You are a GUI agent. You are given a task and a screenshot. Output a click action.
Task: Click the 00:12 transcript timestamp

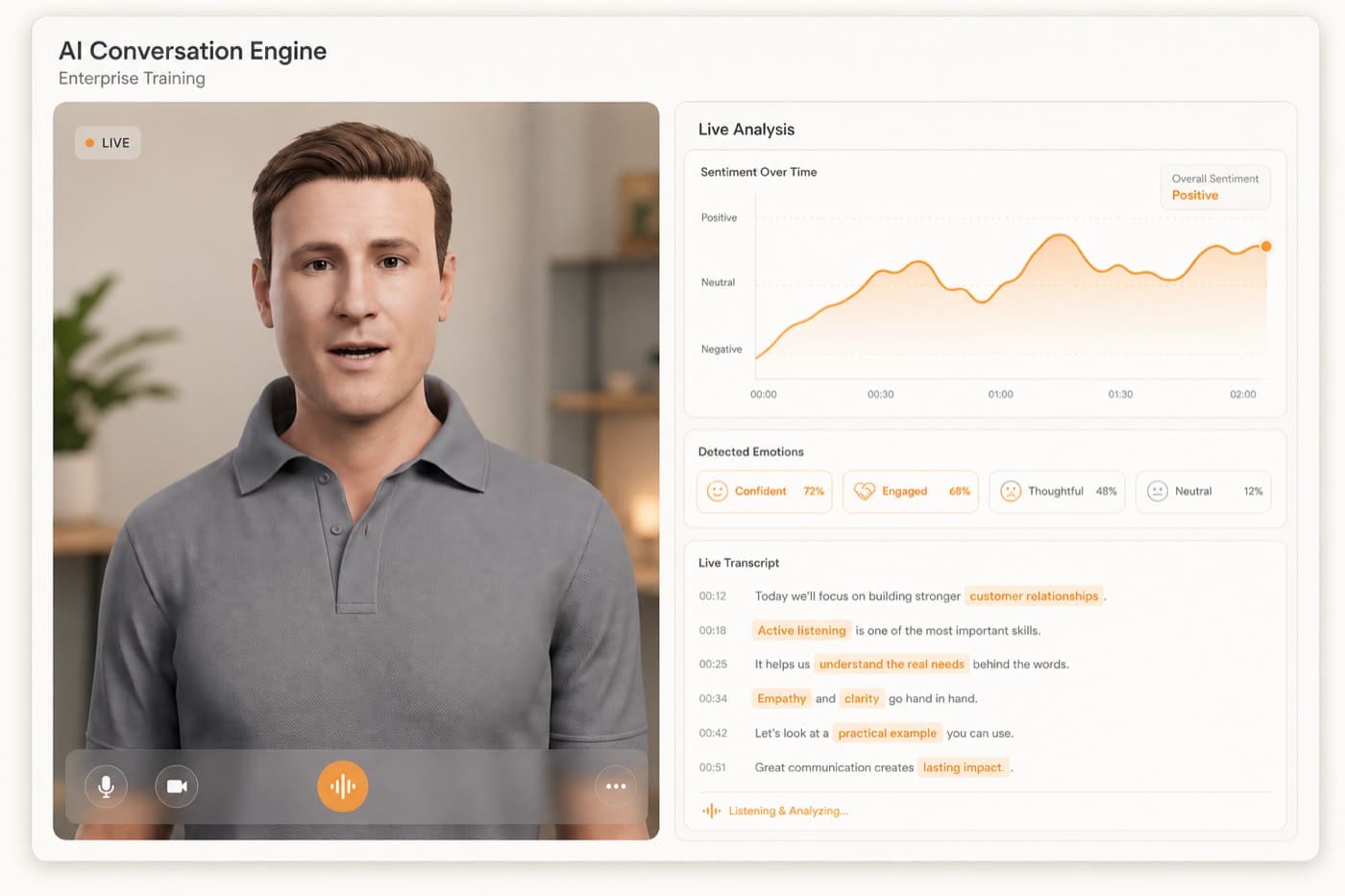[x=713, y=596]
